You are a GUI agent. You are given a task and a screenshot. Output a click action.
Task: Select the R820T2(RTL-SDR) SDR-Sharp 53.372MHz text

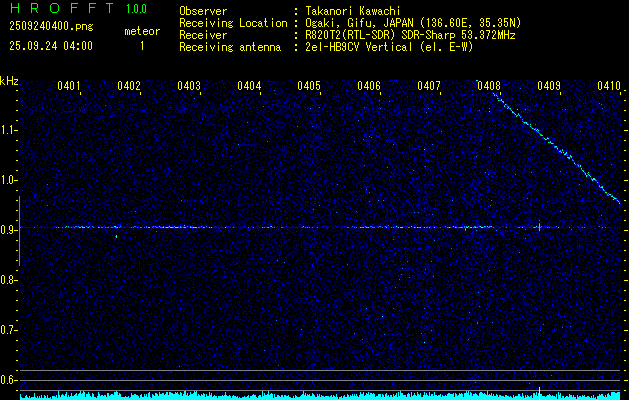tap(410, 35)
